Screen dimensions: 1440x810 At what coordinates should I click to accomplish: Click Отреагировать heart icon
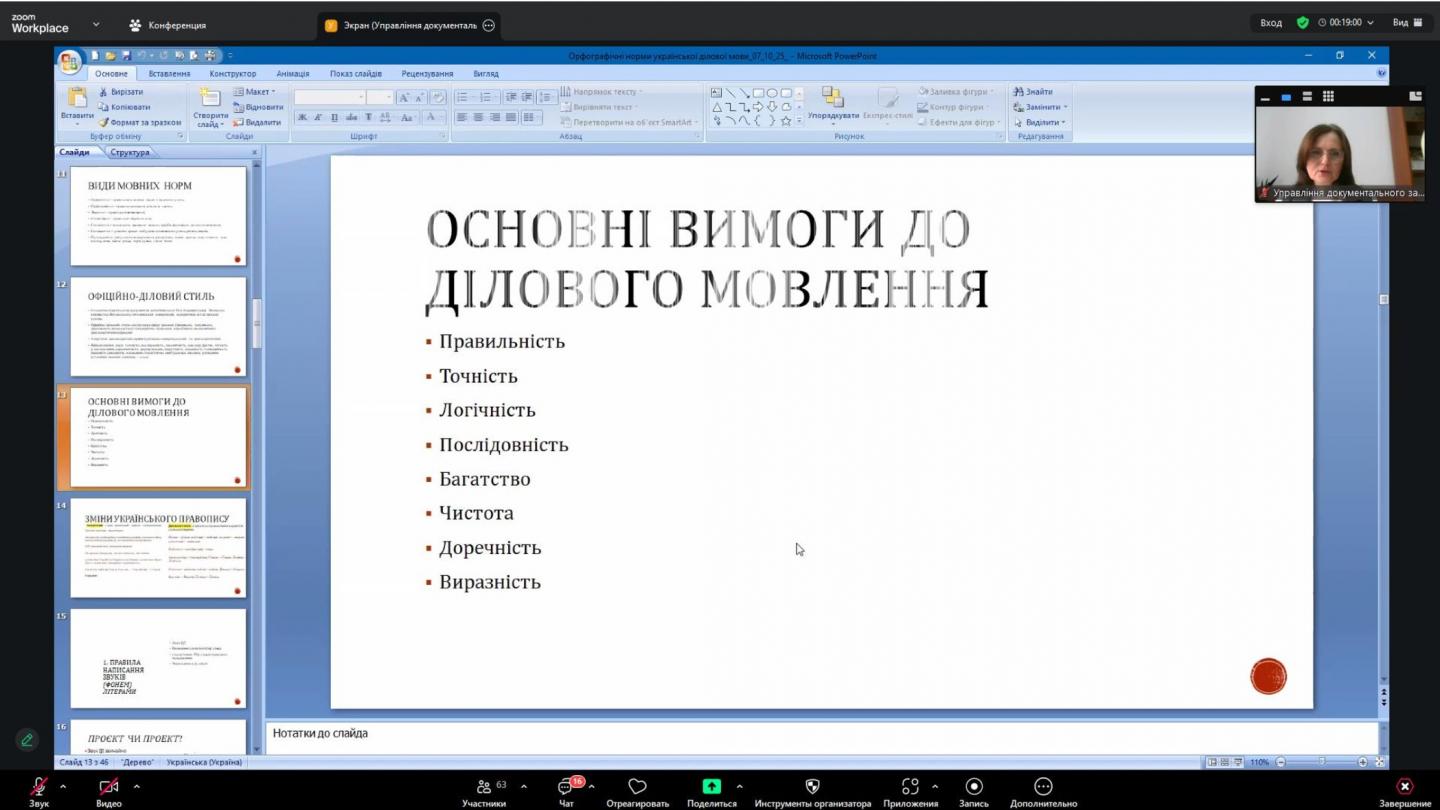pos(637,787)
